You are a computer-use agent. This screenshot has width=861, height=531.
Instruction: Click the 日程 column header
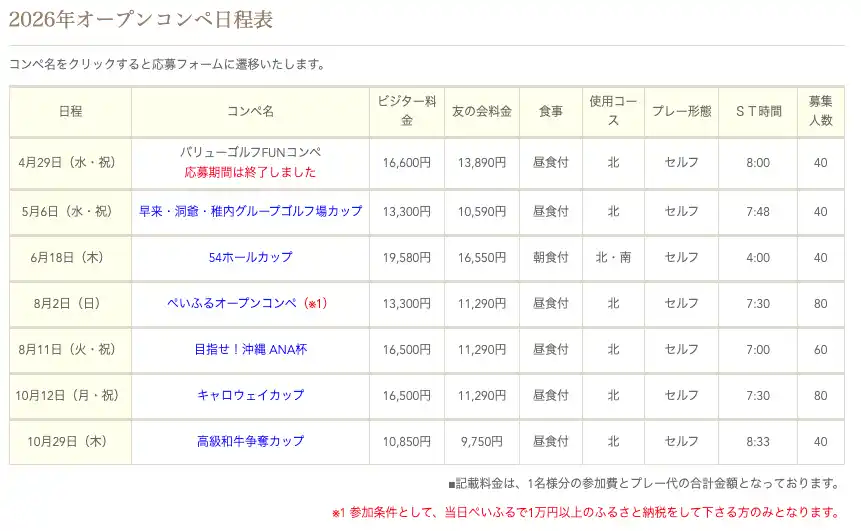pyautogui.click(x=70, y=111)
